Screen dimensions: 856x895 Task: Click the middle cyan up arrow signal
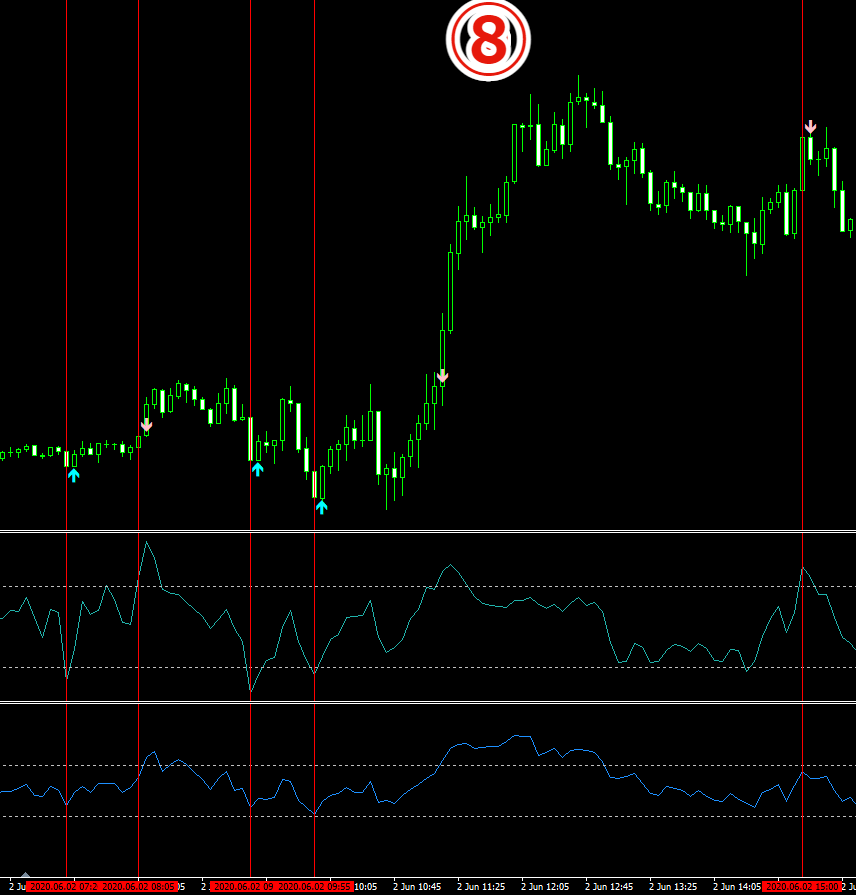[258, 469]
